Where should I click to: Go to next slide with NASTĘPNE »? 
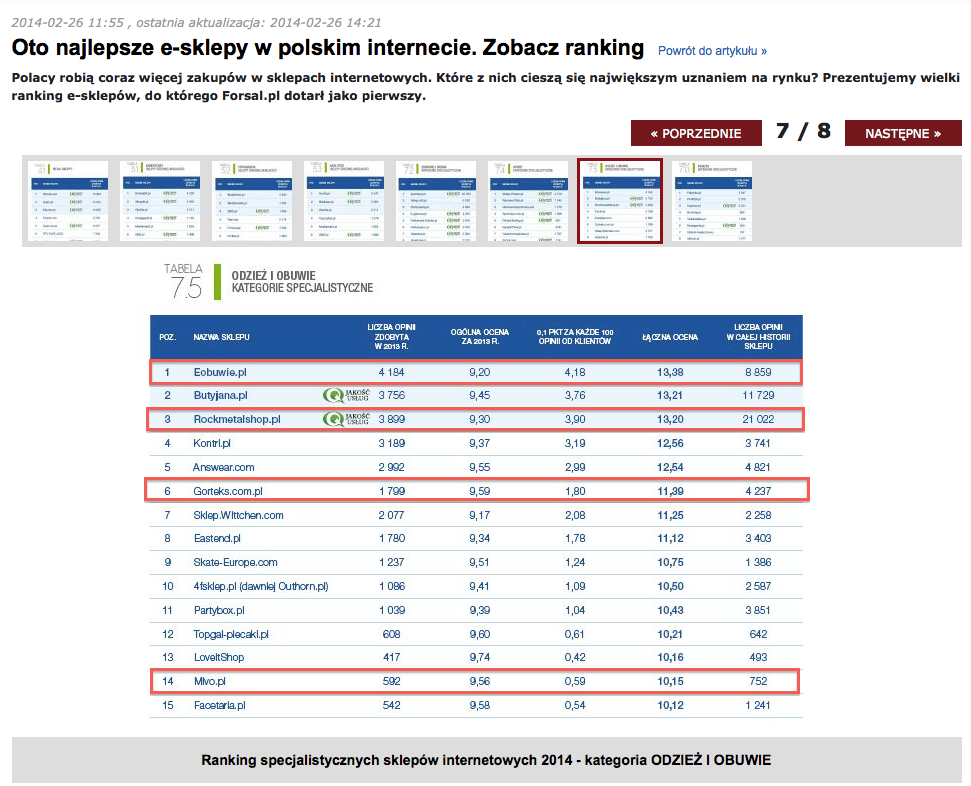click(x=903, y=133)
